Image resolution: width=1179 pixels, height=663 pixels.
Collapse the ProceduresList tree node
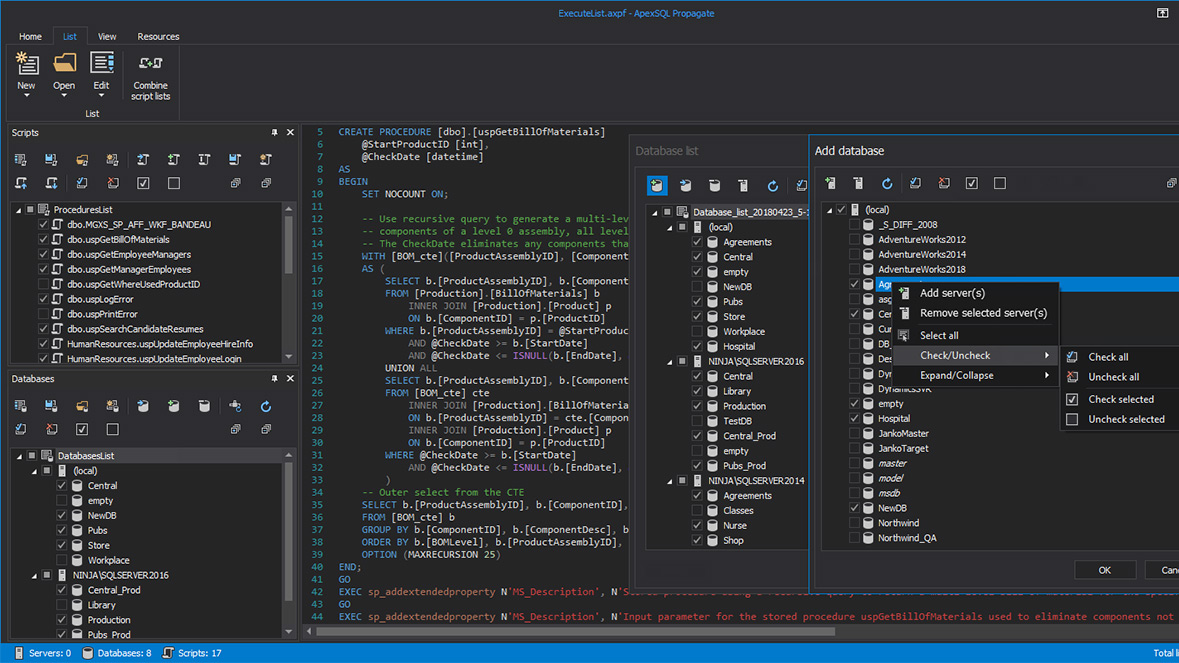(18, 210)
